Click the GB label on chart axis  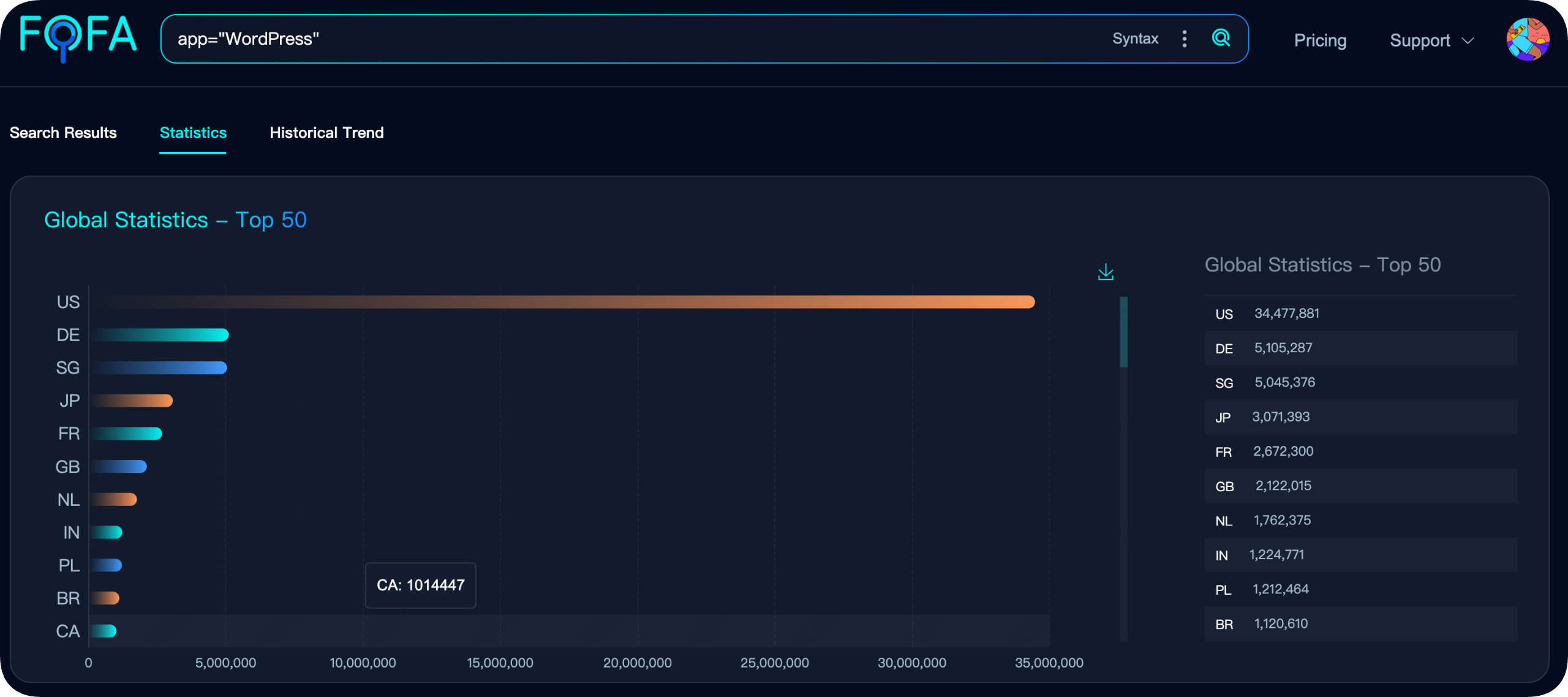(x=67, y=467)
